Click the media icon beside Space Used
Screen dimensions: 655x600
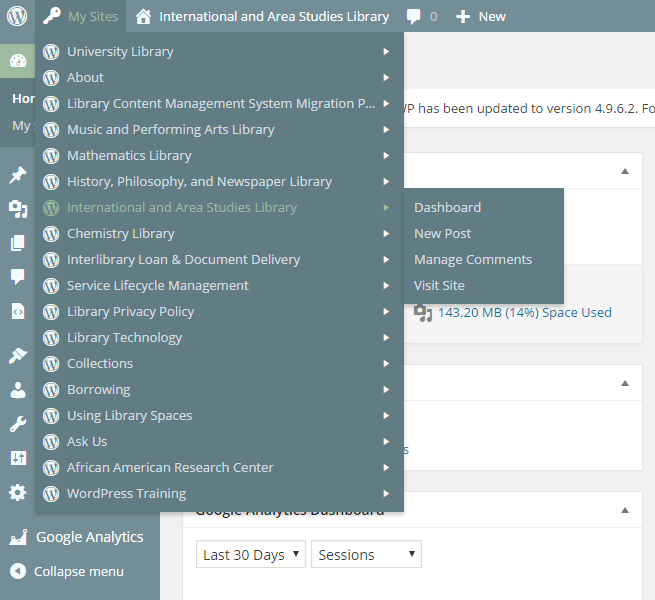(x=423, y=313)
